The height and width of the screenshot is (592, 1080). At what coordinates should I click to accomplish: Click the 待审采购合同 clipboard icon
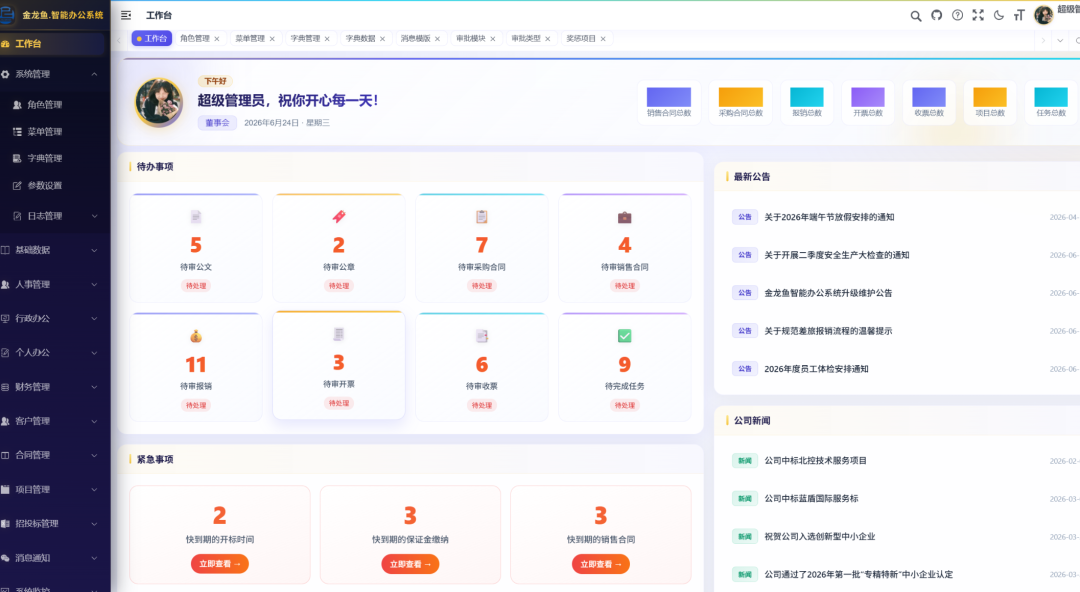point(481,217)
